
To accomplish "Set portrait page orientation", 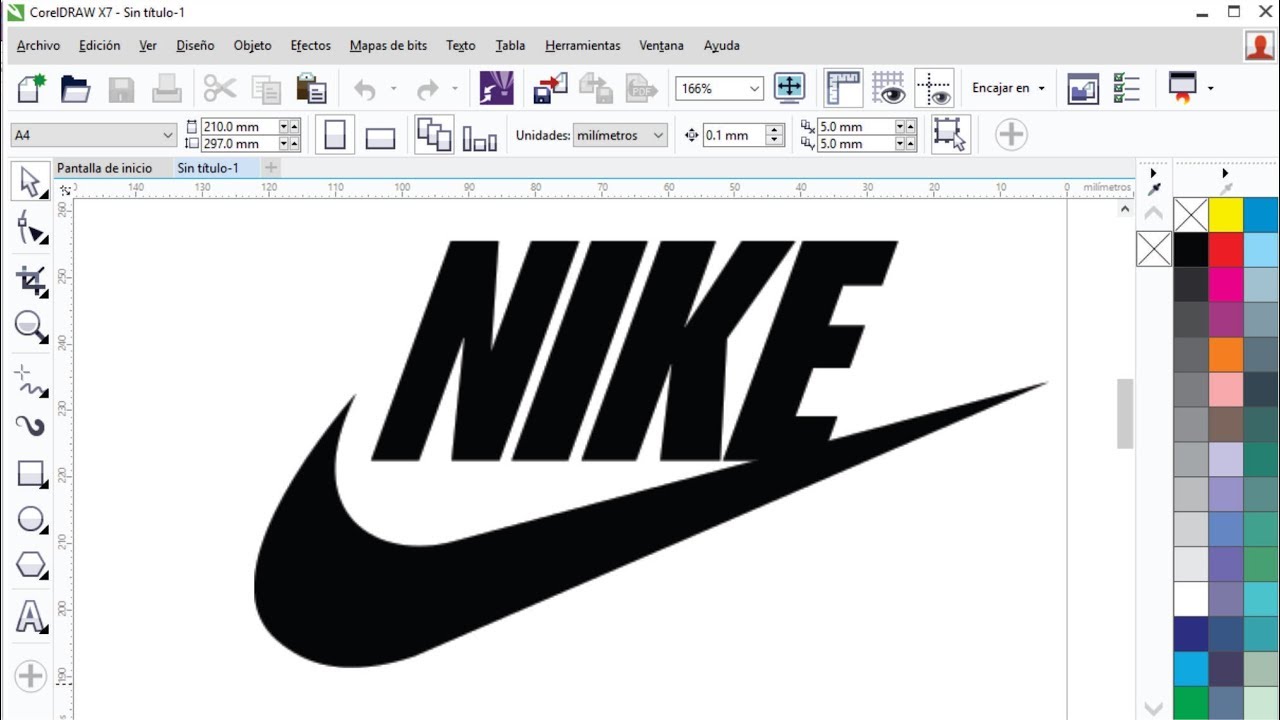I will point(335,135).
